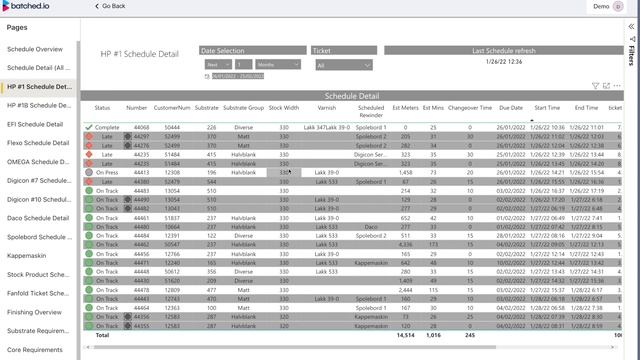Click the green status circle for ticket 44484

pyautogui.click(x=89, y=236)
